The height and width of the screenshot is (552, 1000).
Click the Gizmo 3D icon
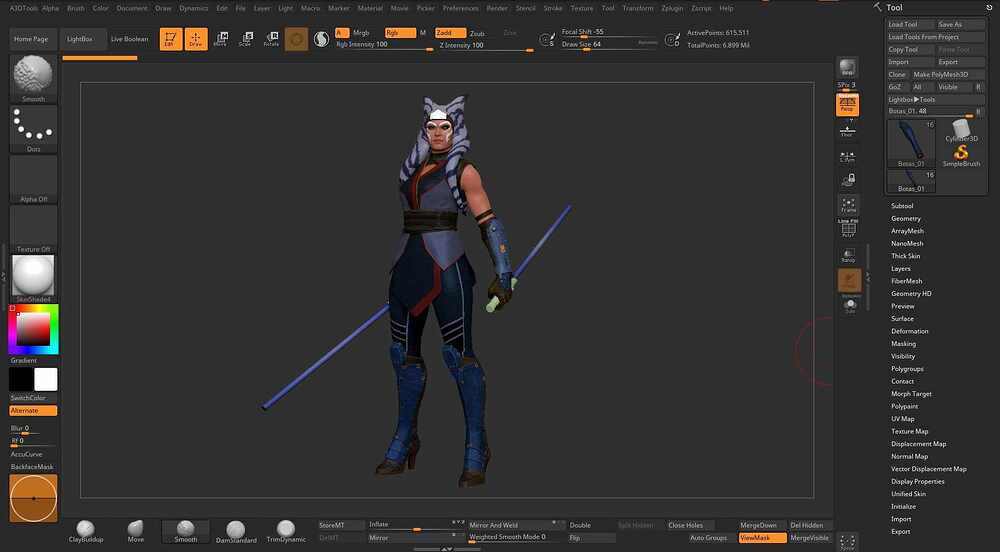coord(296,40)
